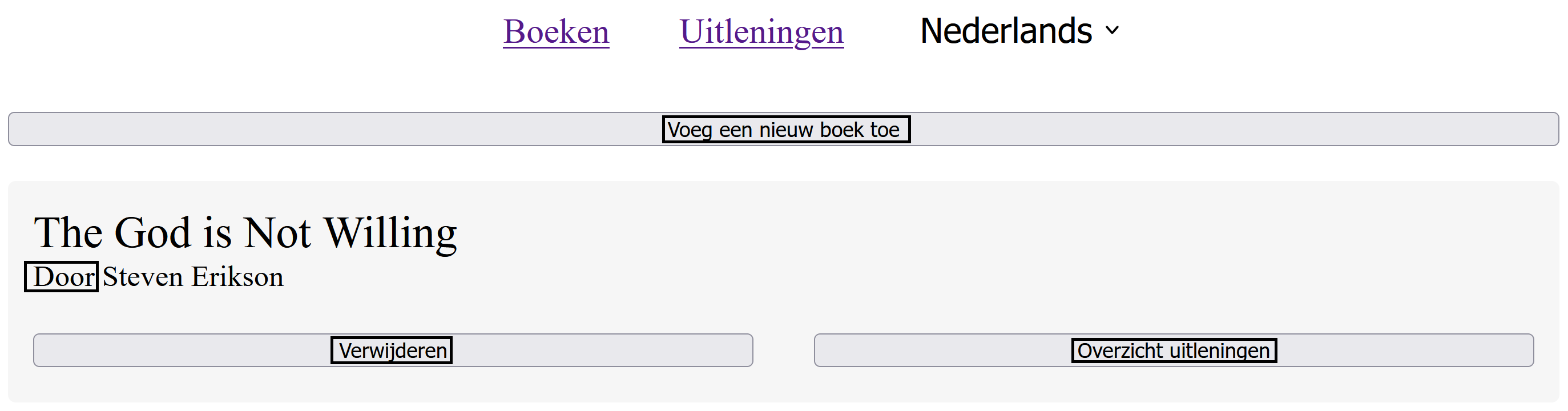Click the 'Voeg een nieuw boek toe' button
Viewport: 1568px width, 411px height.
click(783, 129)
